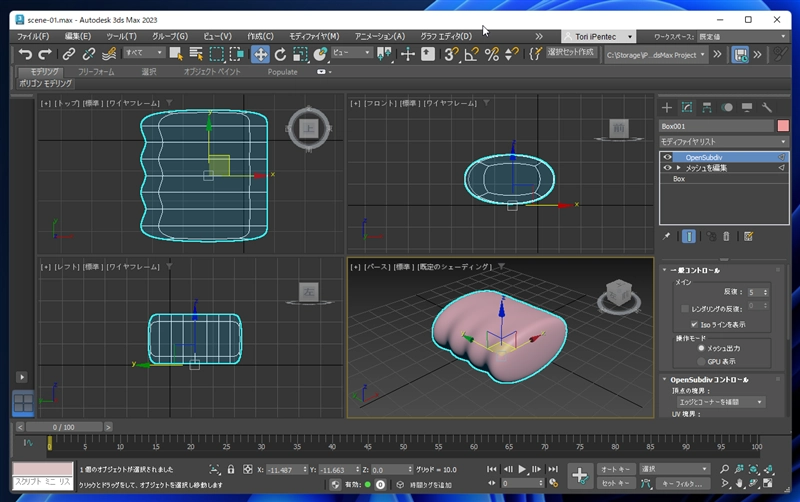Open the モディファイヤリスト dropdown
The height and width of the screenshot is (502, 800).
(x=723, y=141)
